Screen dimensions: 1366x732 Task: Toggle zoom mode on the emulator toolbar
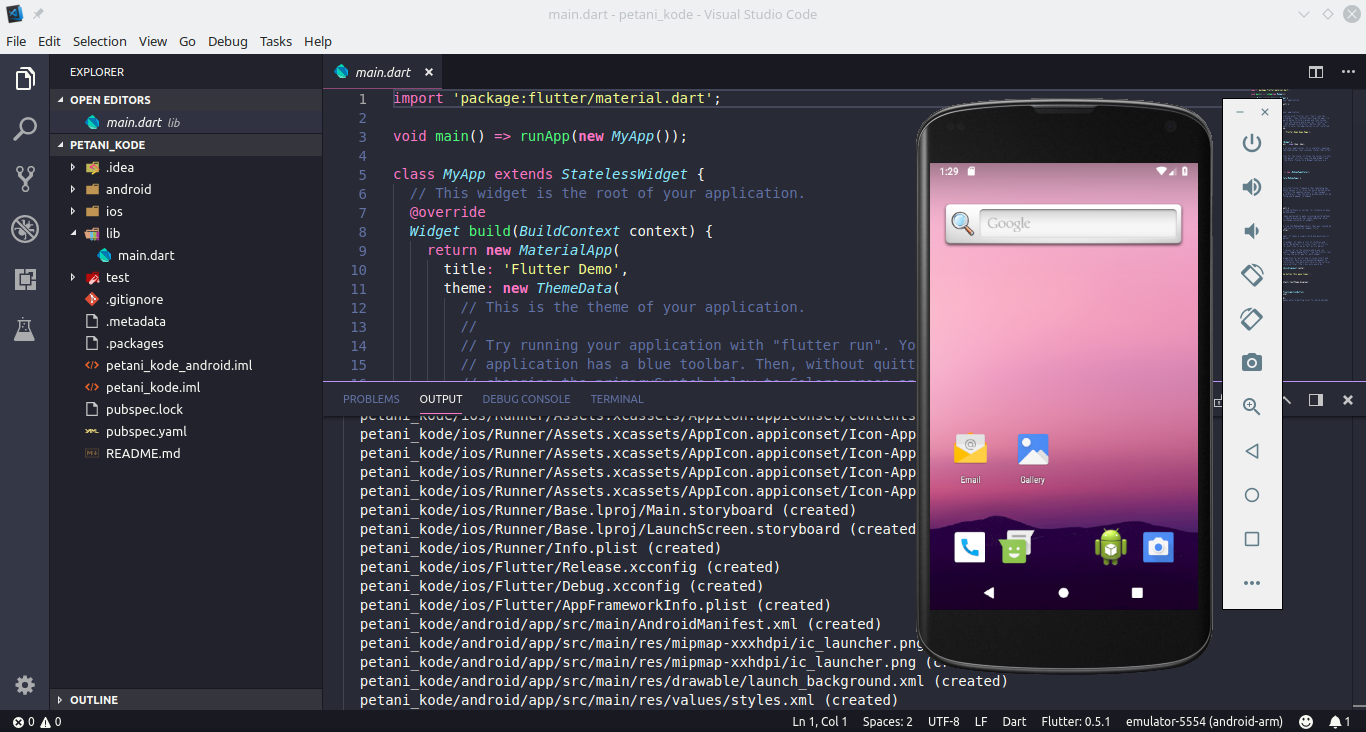coord(1251,407)
